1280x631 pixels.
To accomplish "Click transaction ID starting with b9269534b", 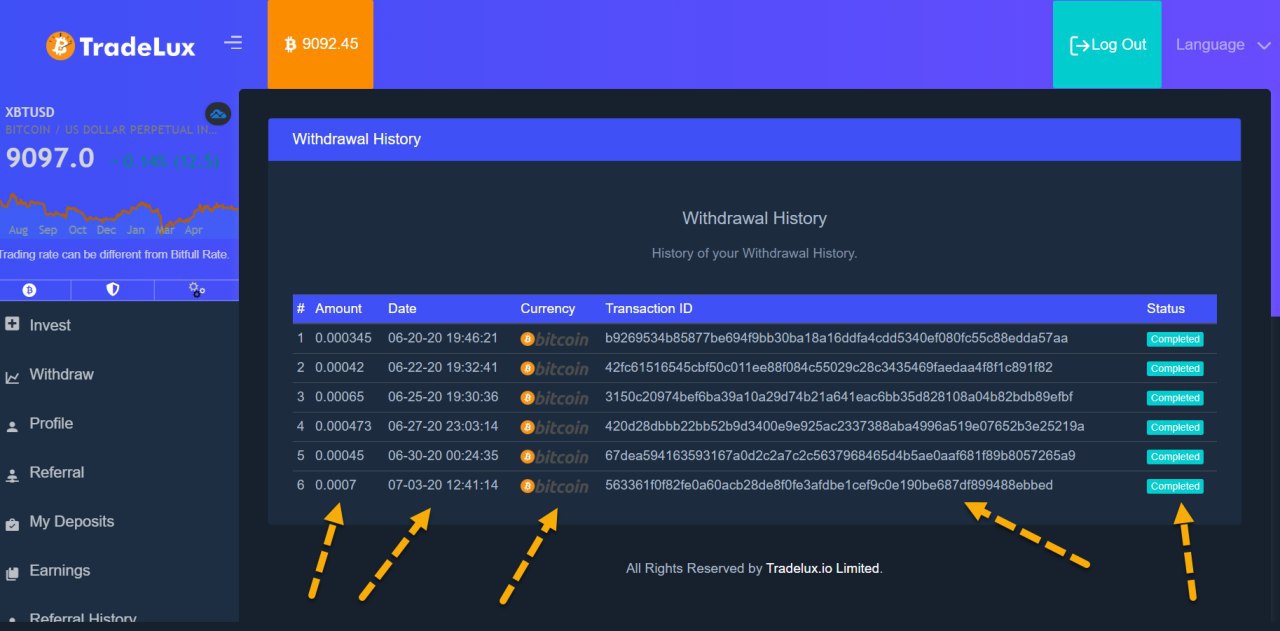I will 837,338.
